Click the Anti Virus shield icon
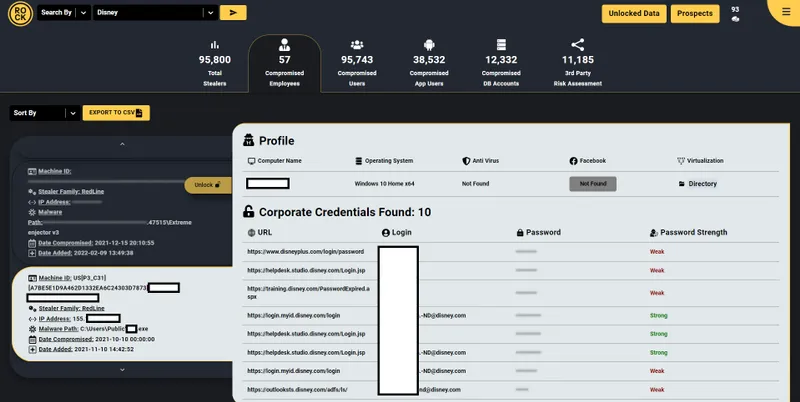Screen dimensions: 800x402 (466, 161)
